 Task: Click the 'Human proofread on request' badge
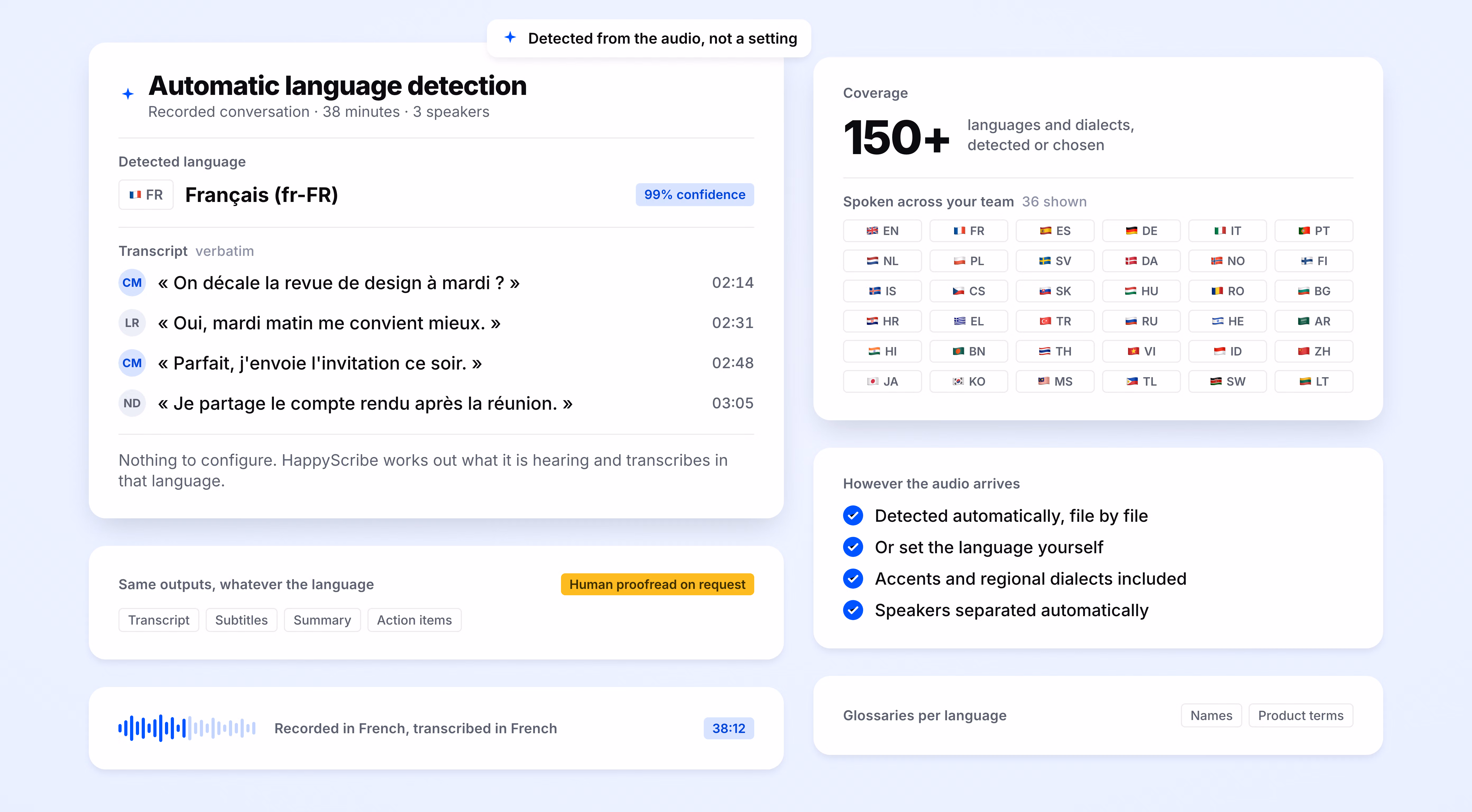(657, 585)
